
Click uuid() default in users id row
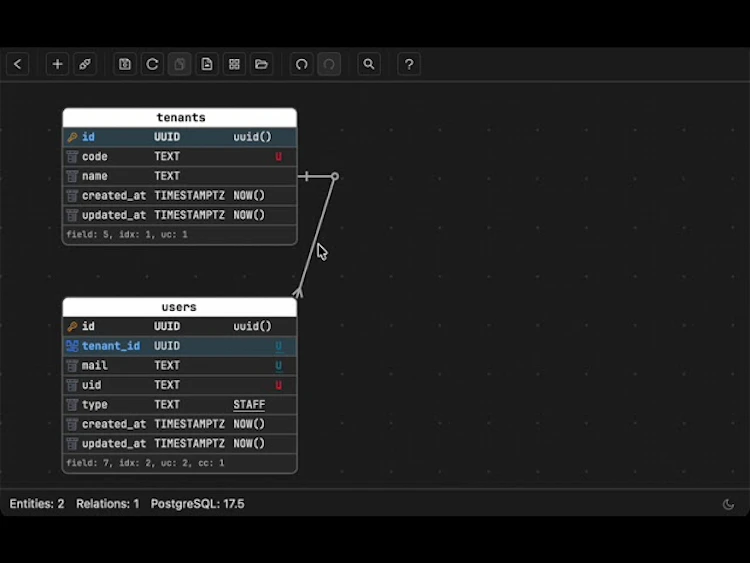(253, 326)
